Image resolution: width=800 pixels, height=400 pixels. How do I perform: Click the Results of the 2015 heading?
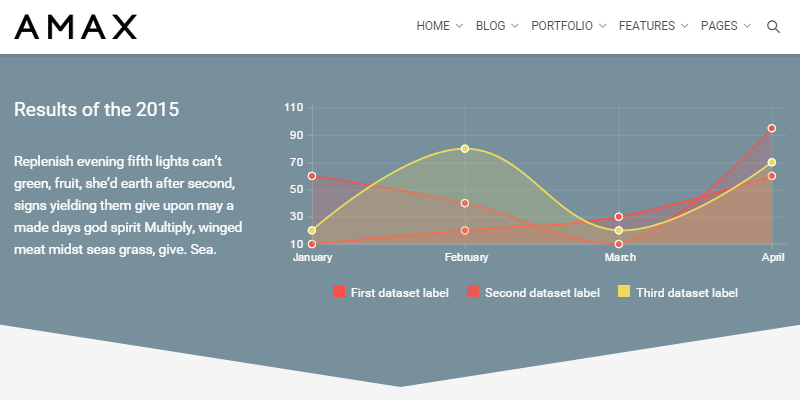click(97, 109)
